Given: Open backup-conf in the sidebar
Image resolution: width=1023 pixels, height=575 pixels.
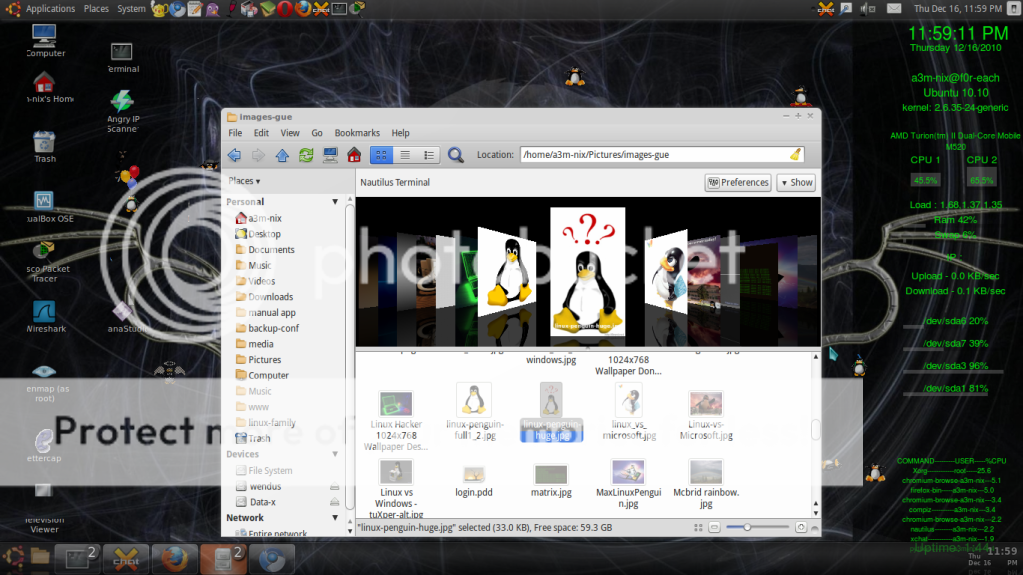Looking at the screenshot, I should [x=267, y=328].
